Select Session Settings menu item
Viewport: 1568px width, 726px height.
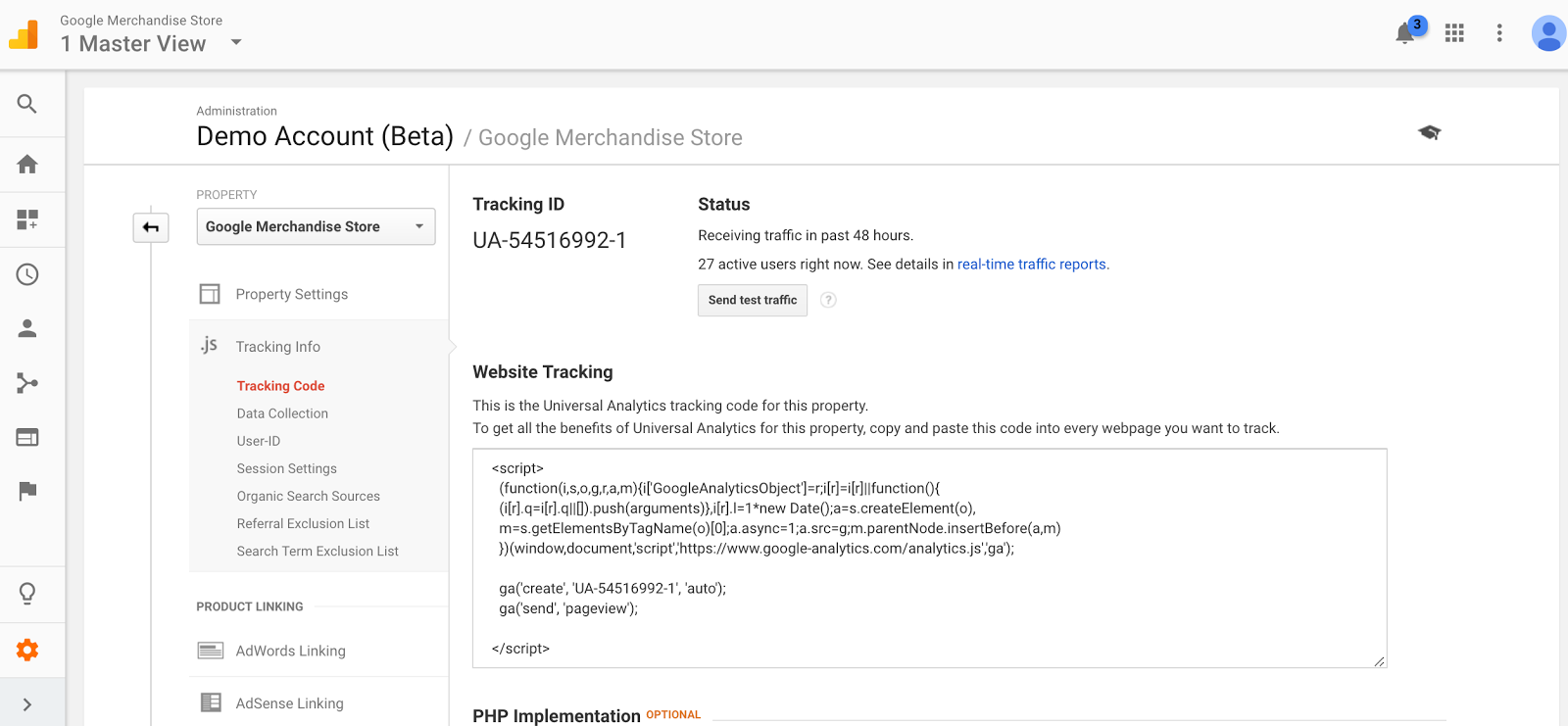click(286, 468)
